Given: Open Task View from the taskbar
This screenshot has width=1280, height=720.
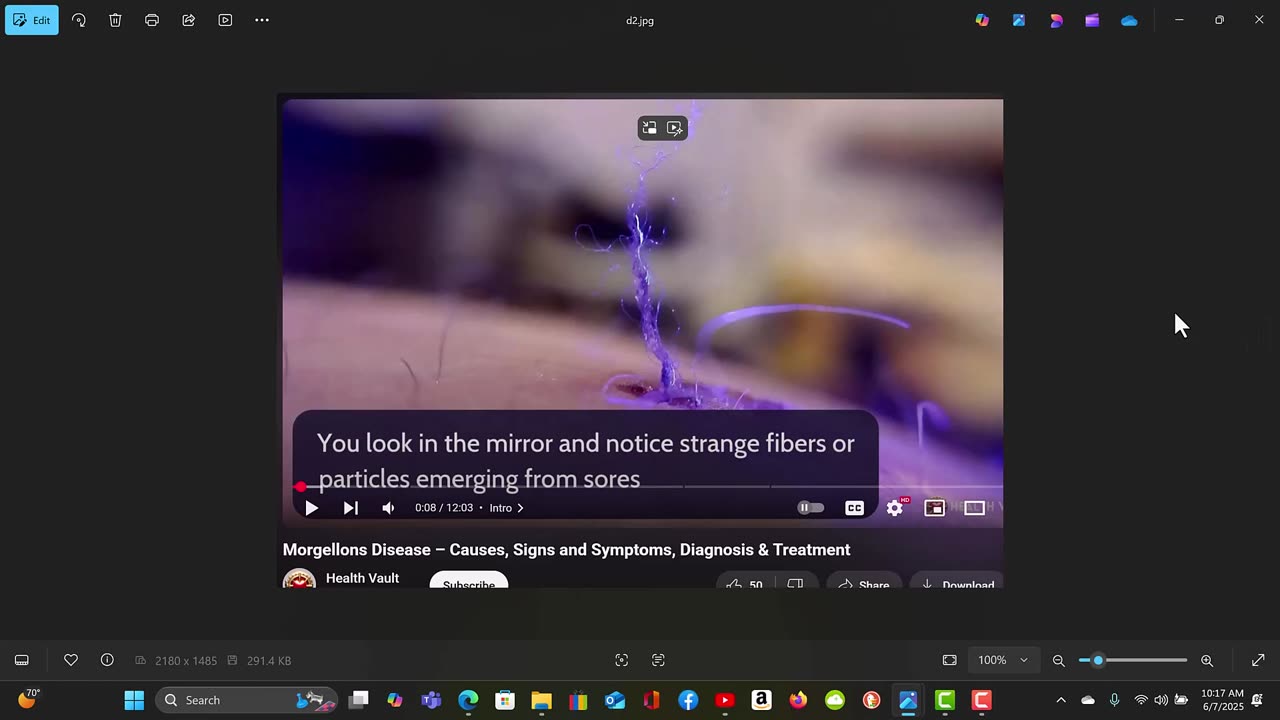Looking at the screenshot, I should click(x=359, y=700).
